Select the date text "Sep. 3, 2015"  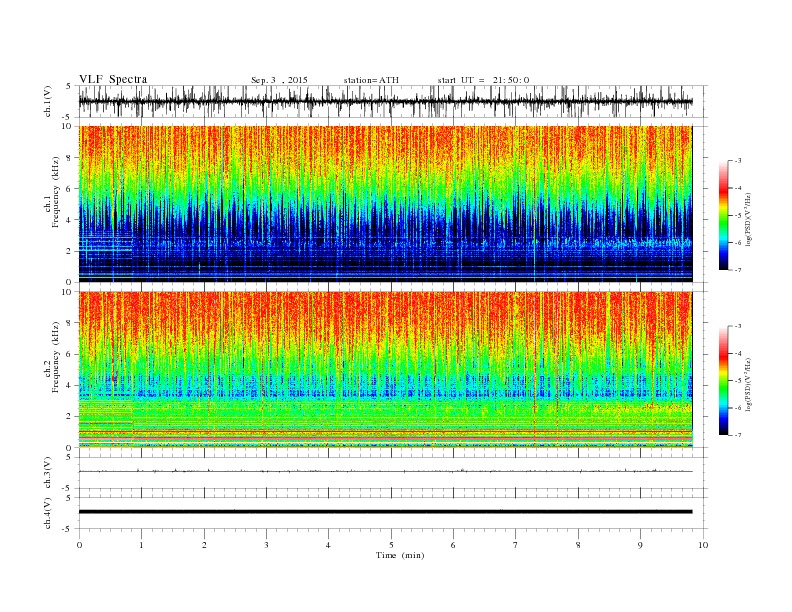279,80
